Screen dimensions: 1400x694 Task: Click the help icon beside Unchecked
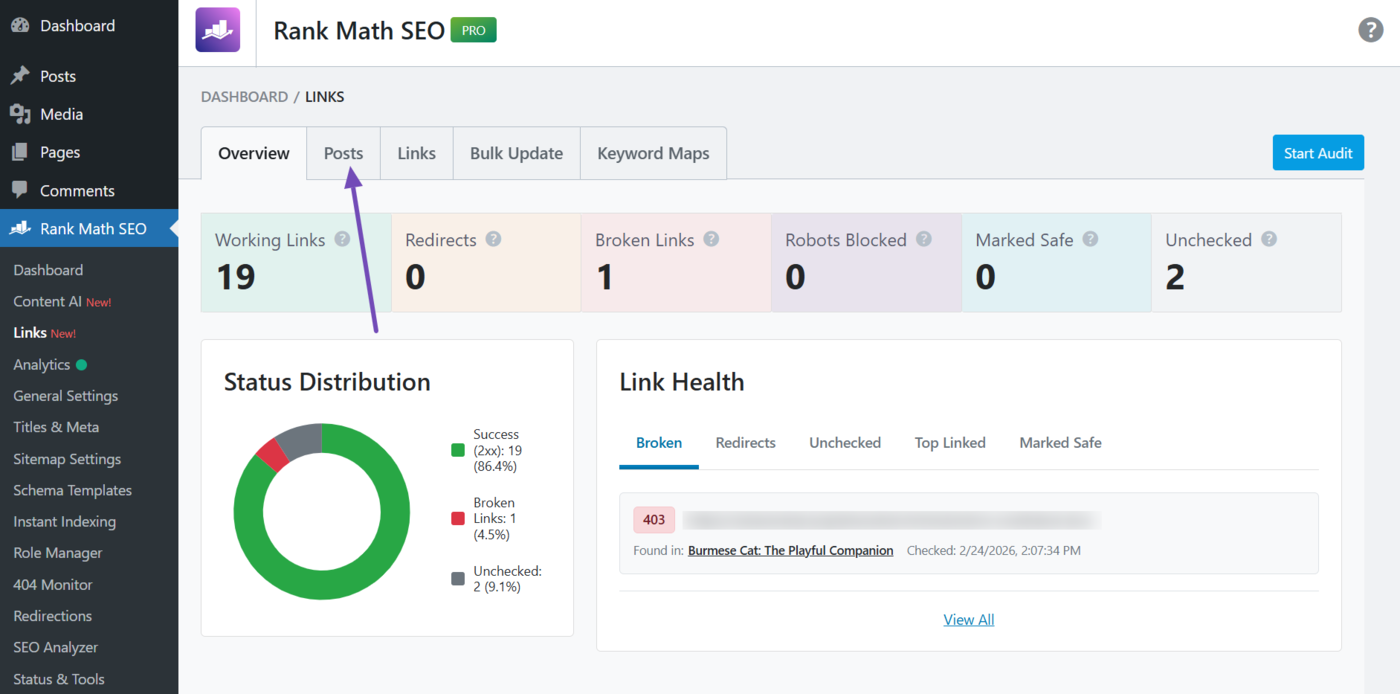1269,240
